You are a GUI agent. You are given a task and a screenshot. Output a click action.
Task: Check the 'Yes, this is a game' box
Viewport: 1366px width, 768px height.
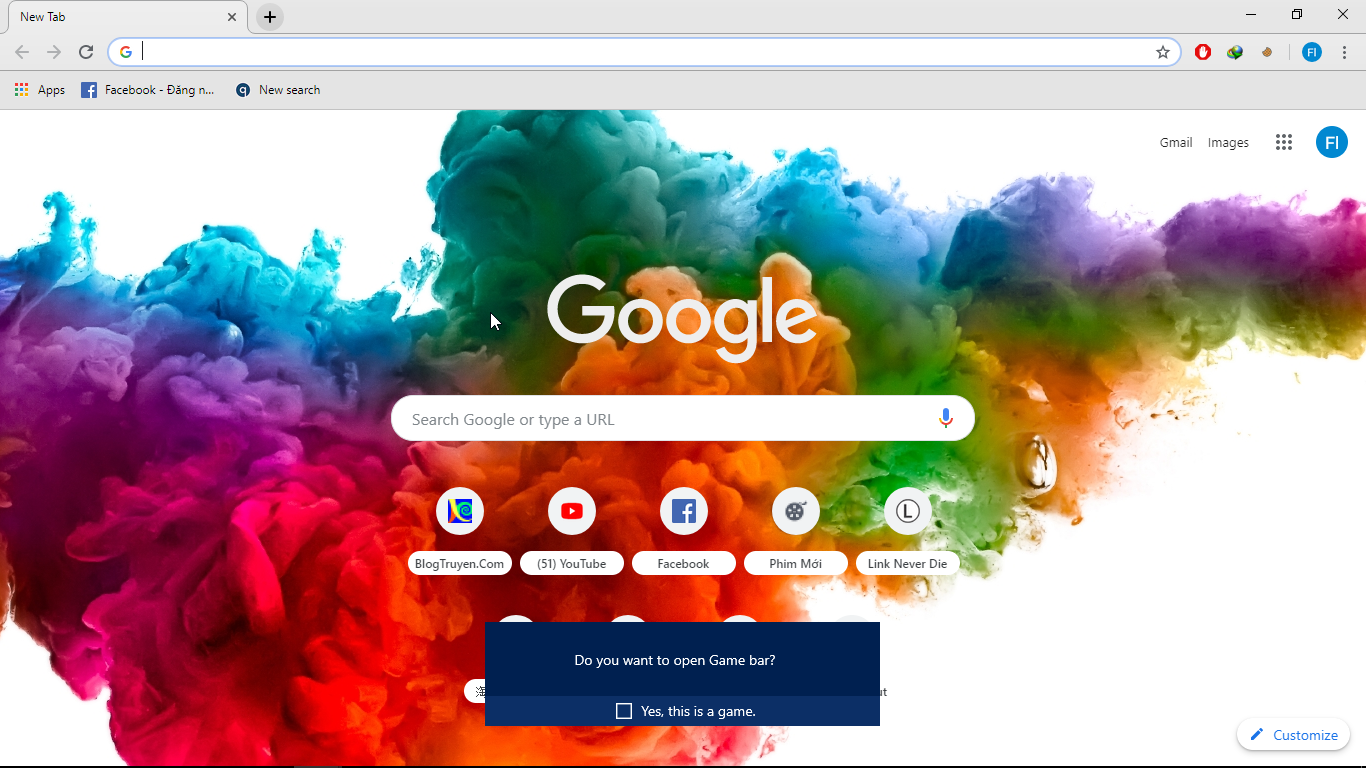[x=624, y=711]
